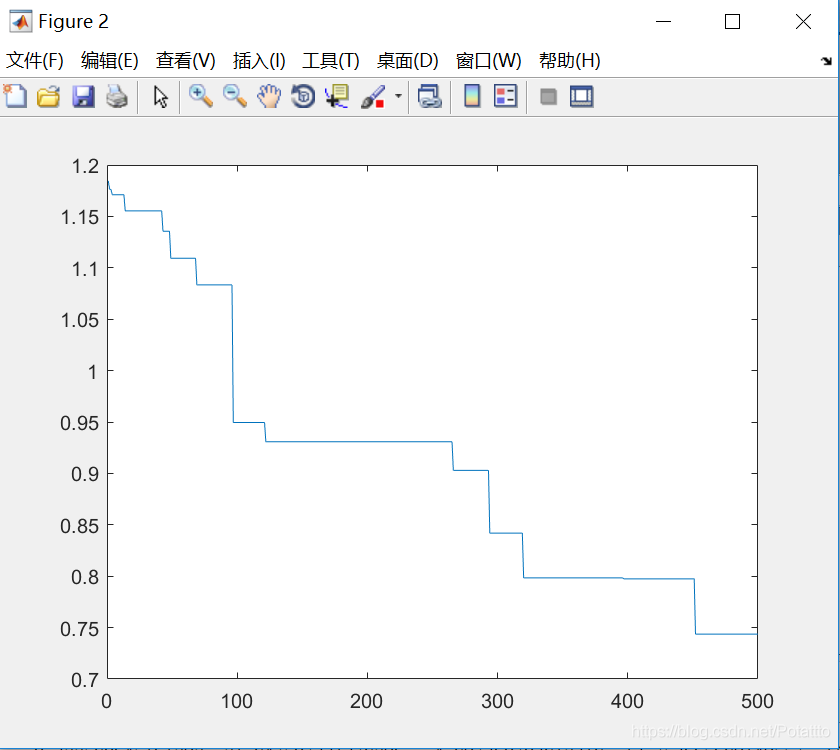Image resolution: width=840 pixels, height=750 pixels.
Task: Select the Data Cursor tool
Action: click(337, 96)
